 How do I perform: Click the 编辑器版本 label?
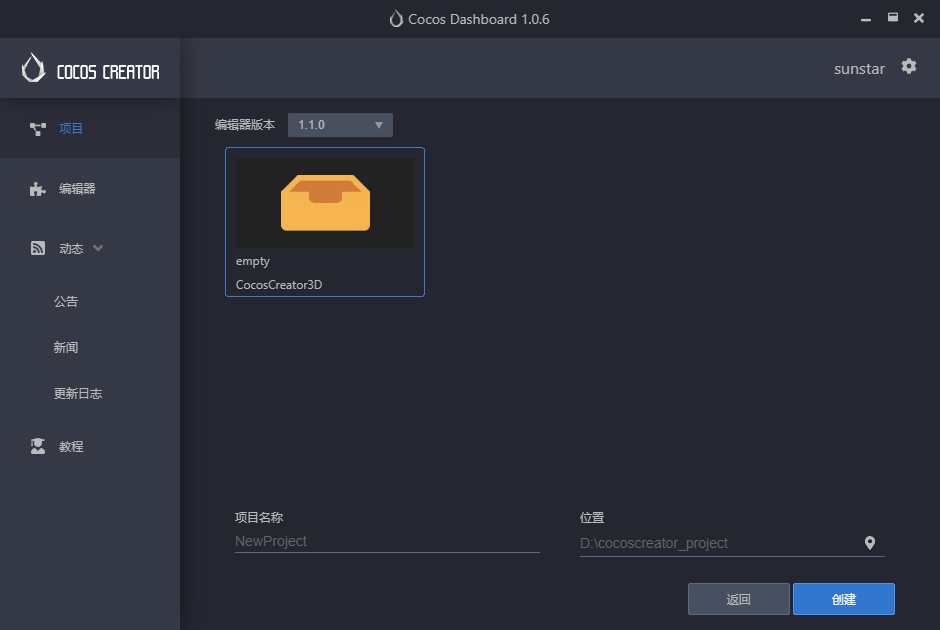245,125
